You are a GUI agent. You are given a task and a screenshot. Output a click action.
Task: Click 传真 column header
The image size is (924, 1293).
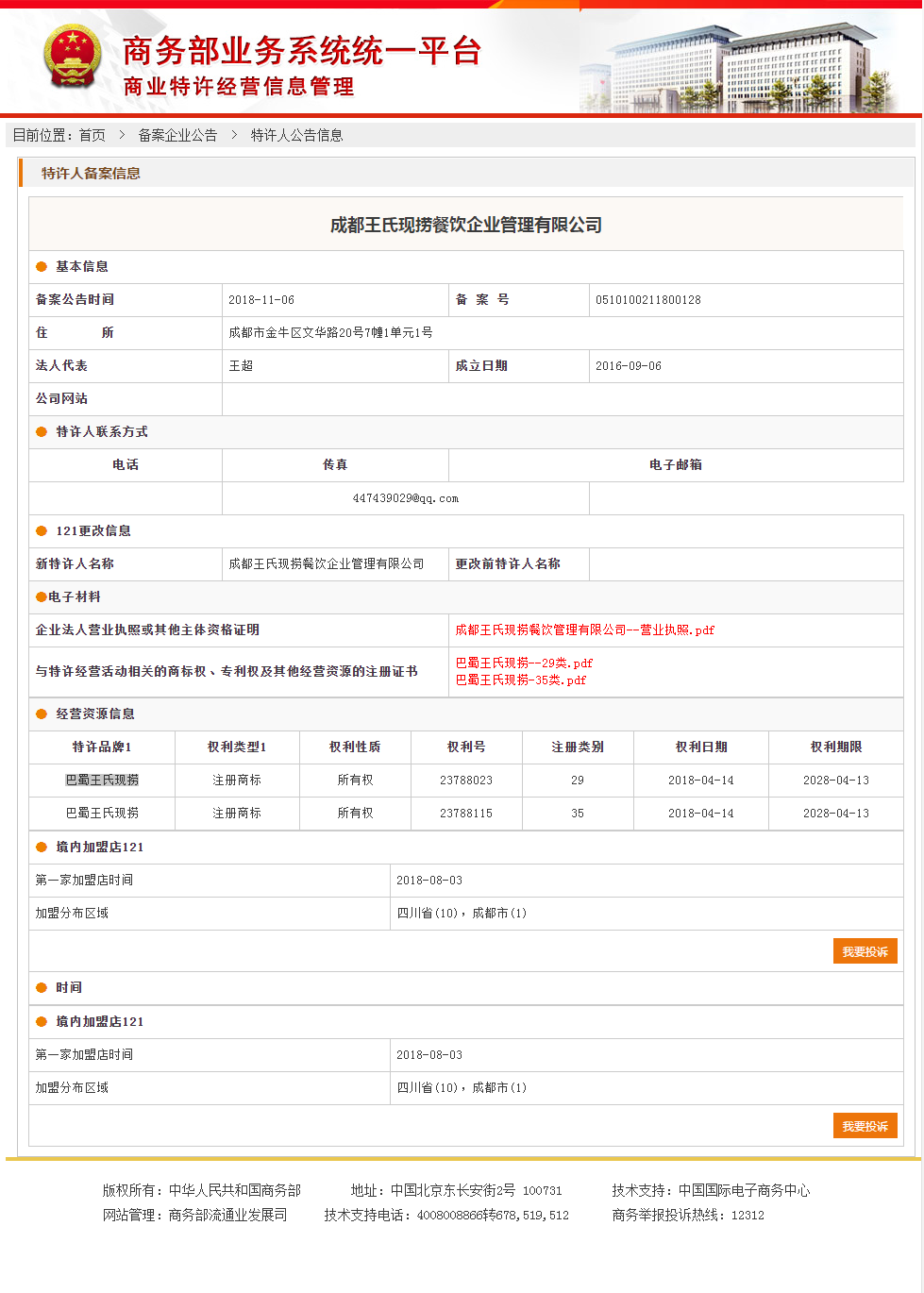(x=335, y=465)
